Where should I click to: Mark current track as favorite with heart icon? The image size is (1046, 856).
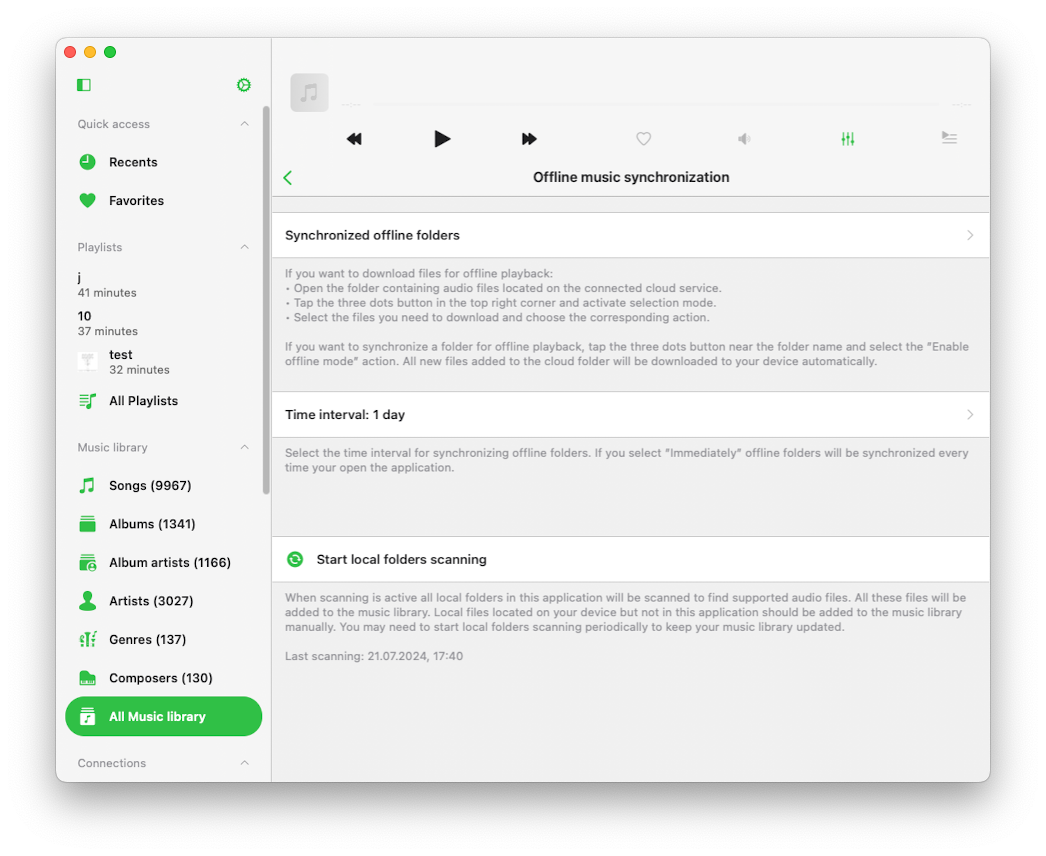643,139
